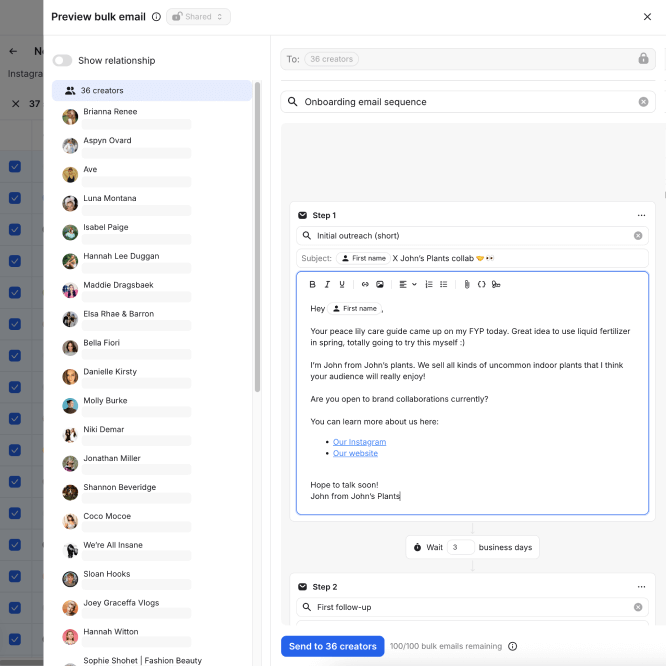Click the Step 2 envelope icon
The height and width of the screenshot is (666, 666).
click(x=302, y=587)
